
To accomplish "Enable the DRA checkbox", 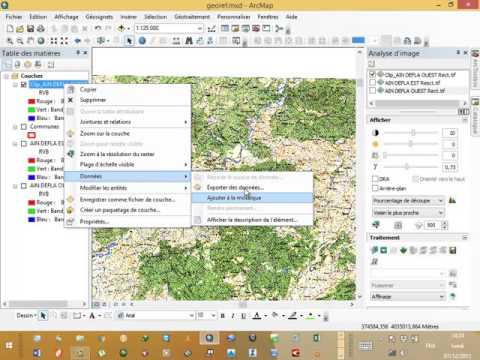I will (375, 179).
